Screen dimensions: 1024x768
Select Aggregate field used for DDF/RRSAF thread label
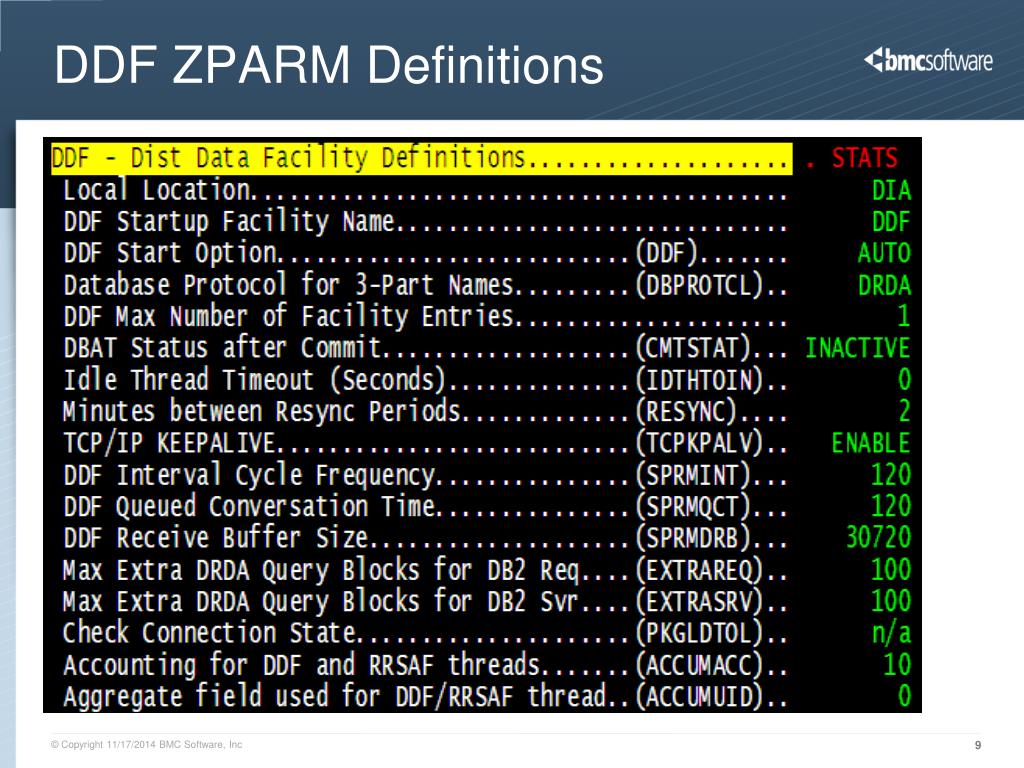pyautogui.click(x=335, y=696)
